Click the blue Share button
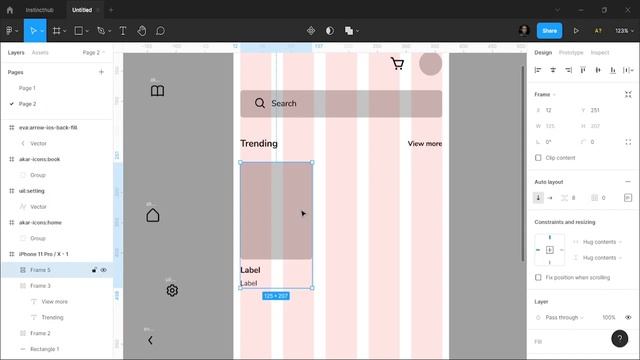640x360 pixels. [549, 31]
